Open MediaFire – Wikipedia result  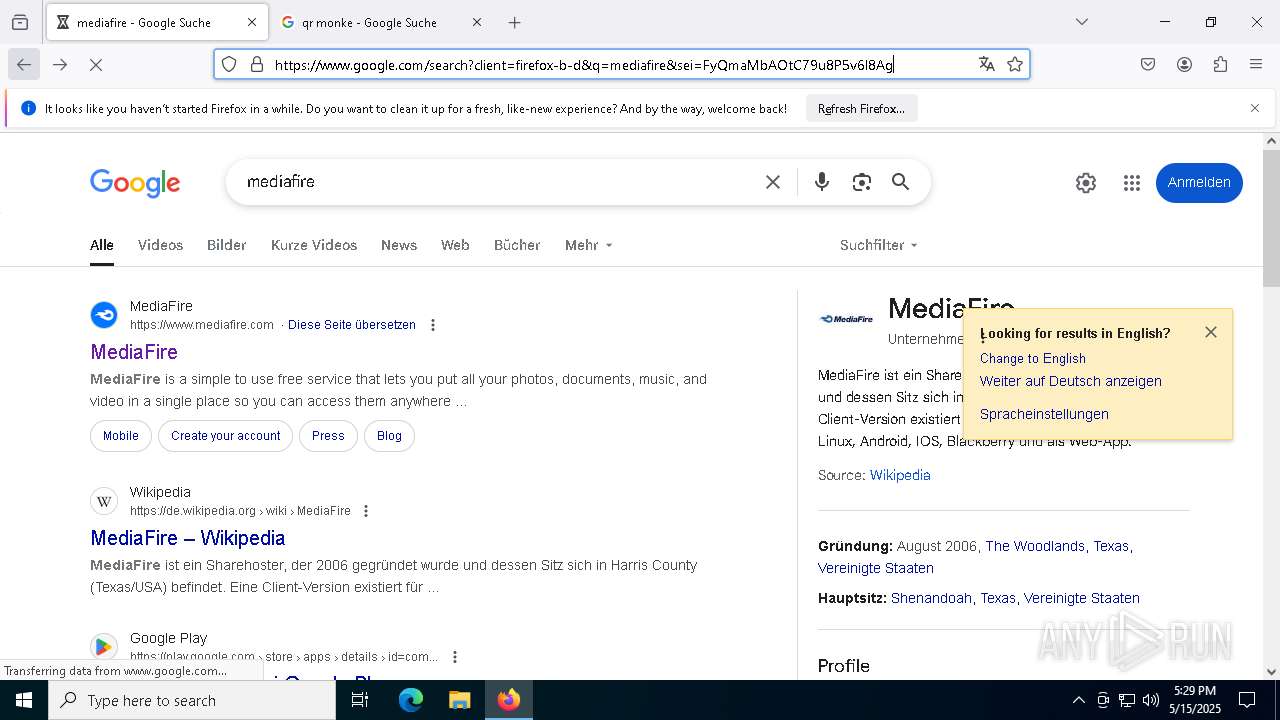click(x=188, y=538)
